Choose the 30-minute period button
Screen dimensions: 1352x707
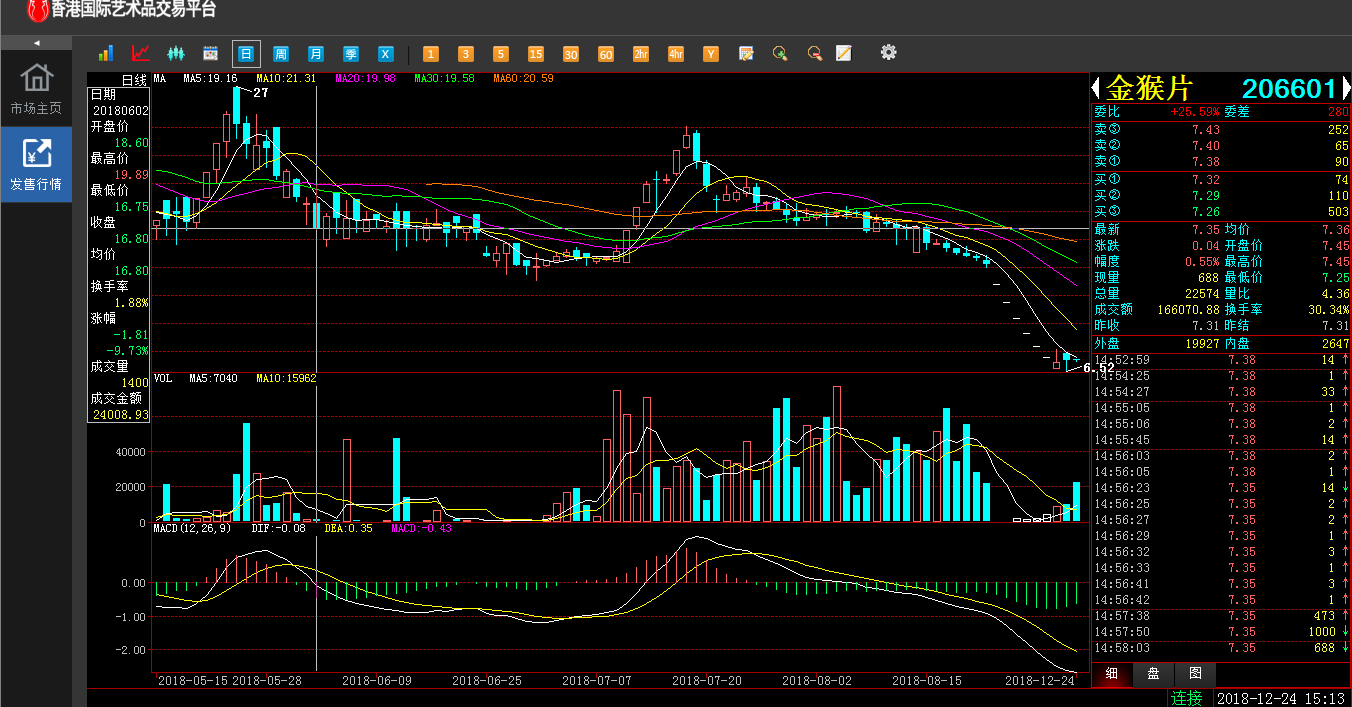(571, 53)
